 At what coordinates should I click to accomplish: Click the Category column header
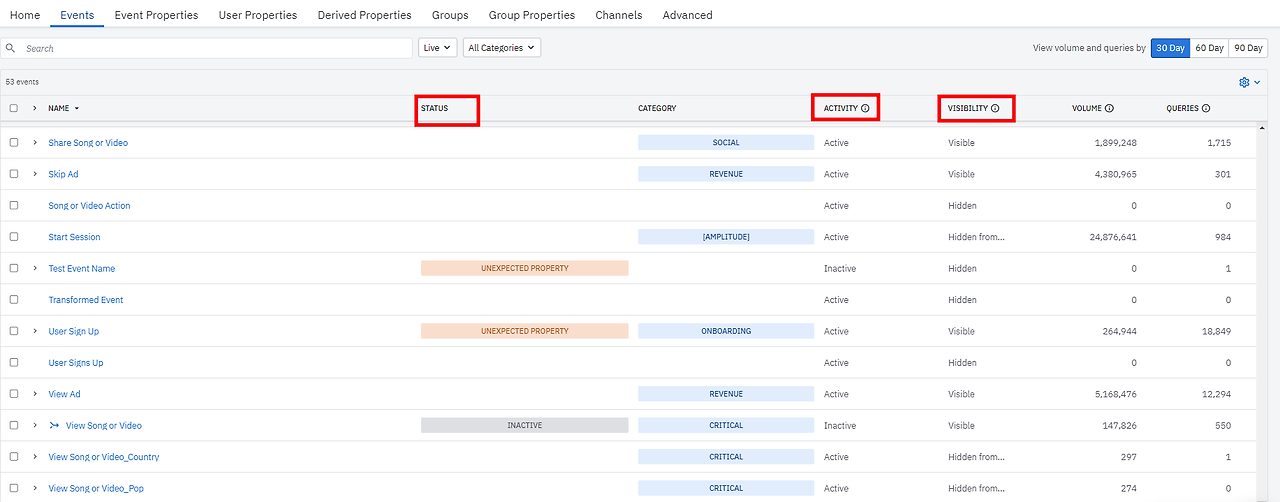(657, 108)
